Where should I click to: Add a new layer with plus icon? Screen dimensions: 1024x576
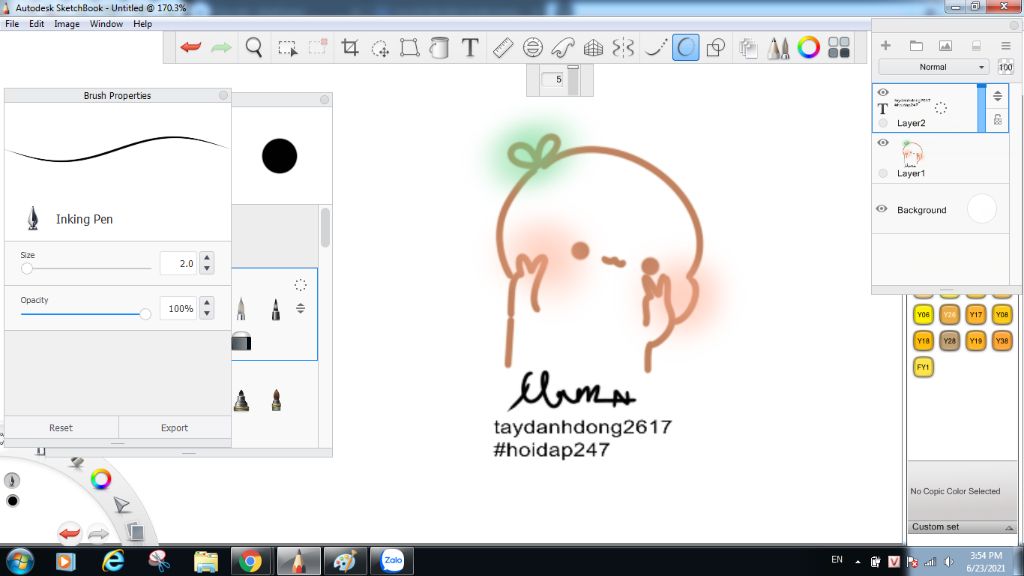point(886,45)
